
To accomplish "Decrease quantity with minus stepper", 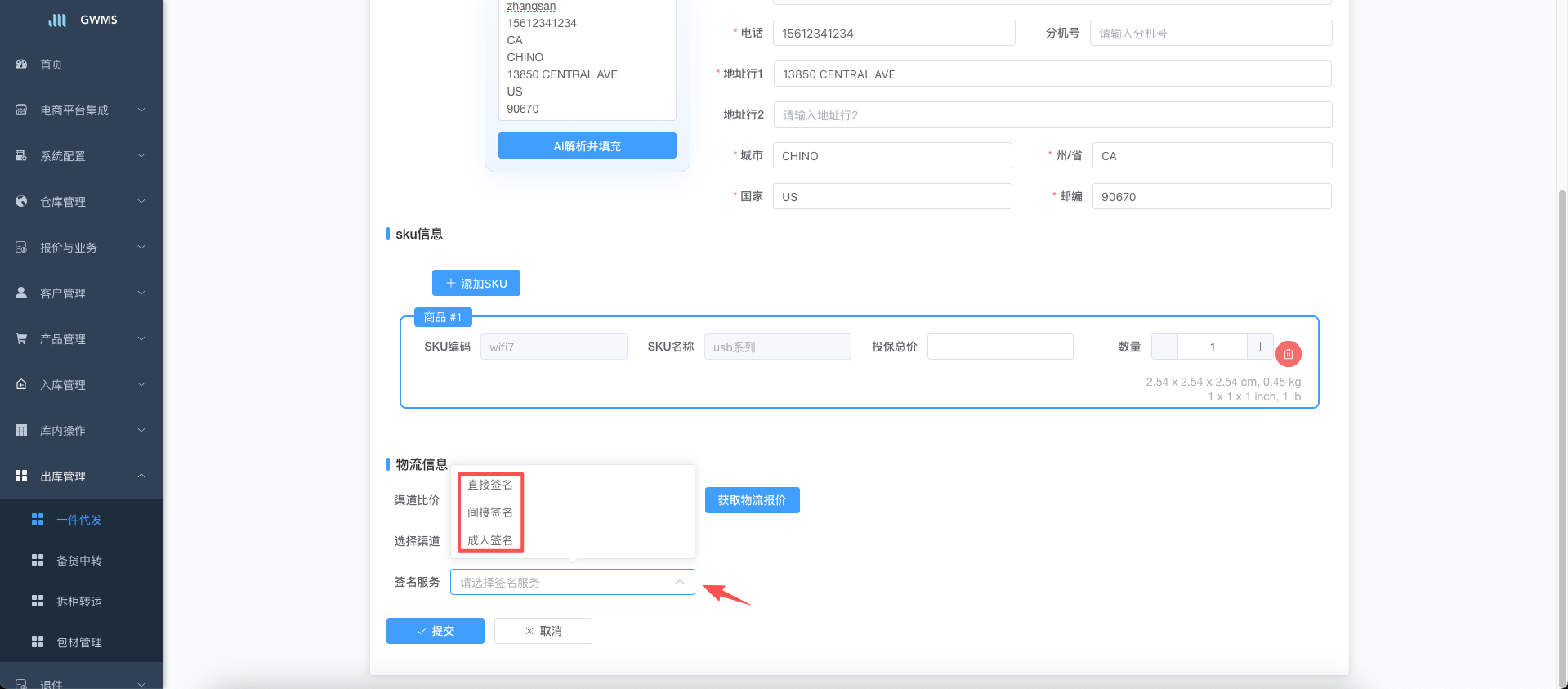I will 1164,347.
